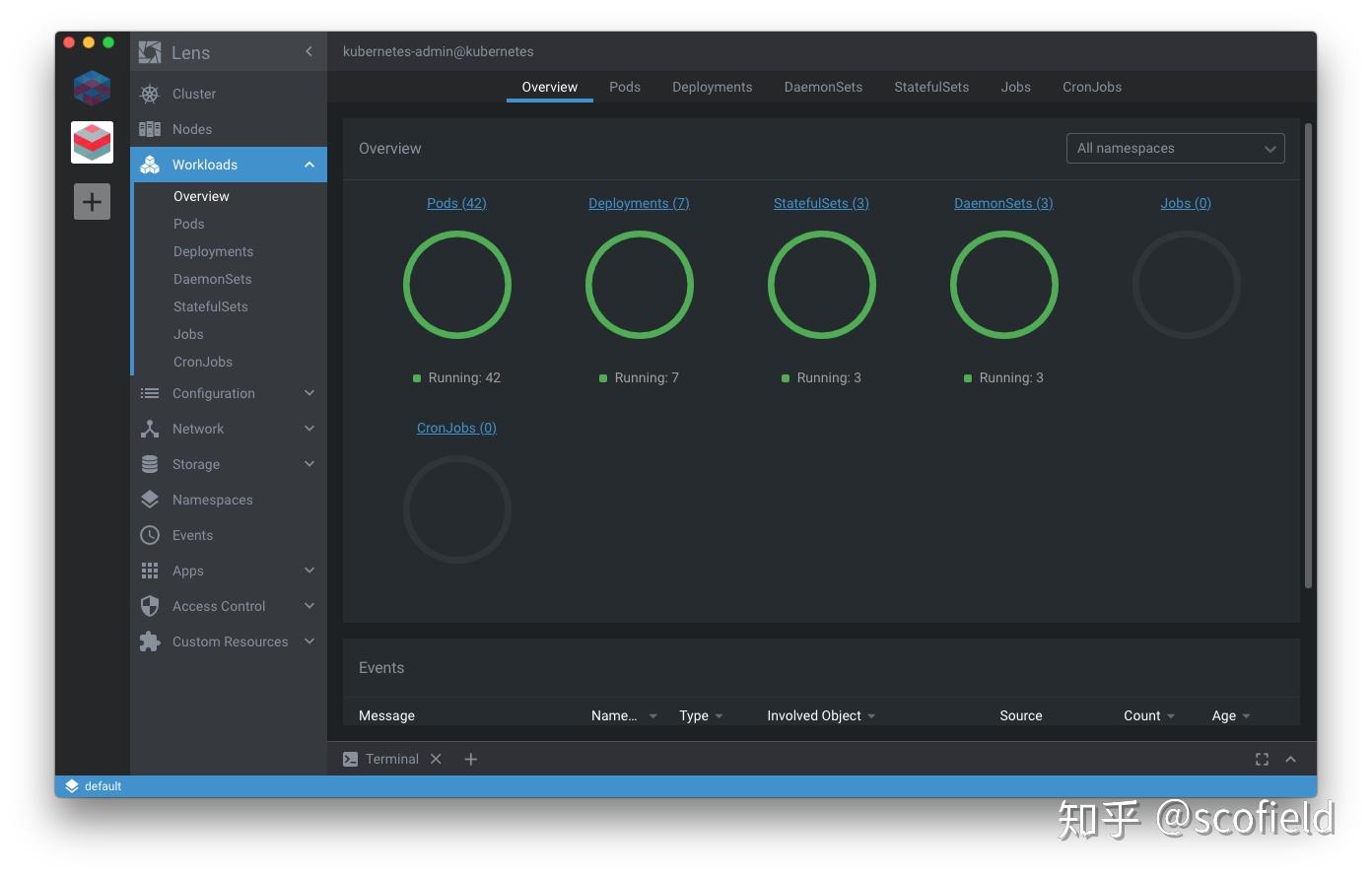Switch to the DaemonSets tab
The image size is (1372, 876).
pos(823,87)
